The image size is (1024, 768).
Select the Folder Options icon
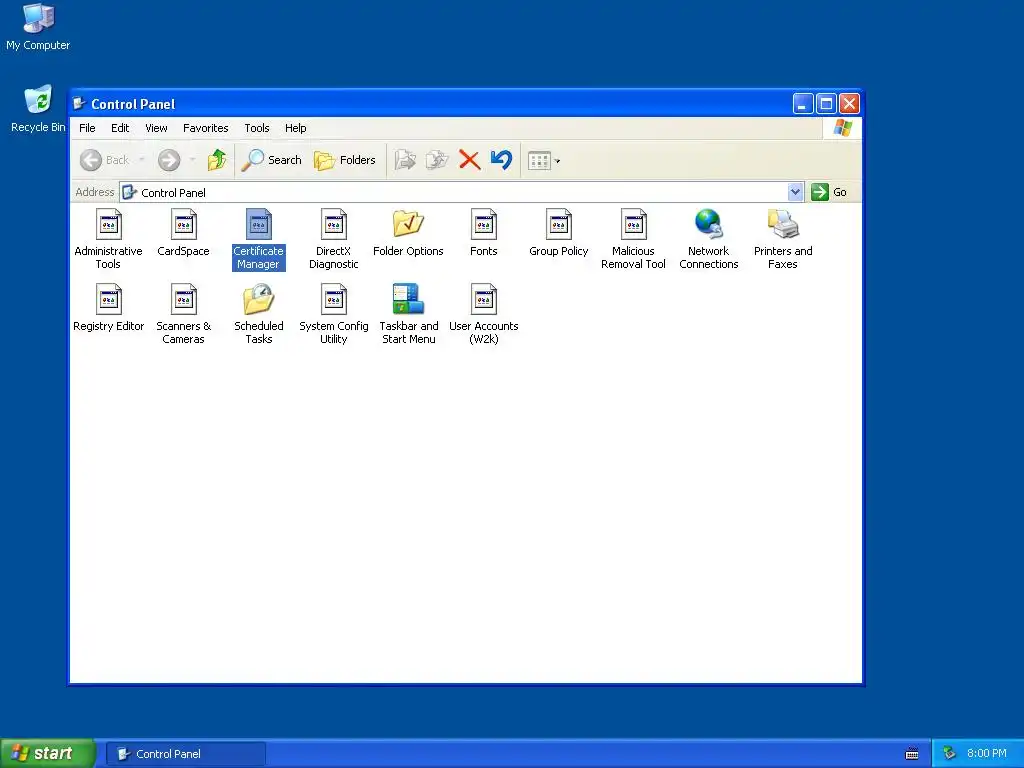coord(408,225)
